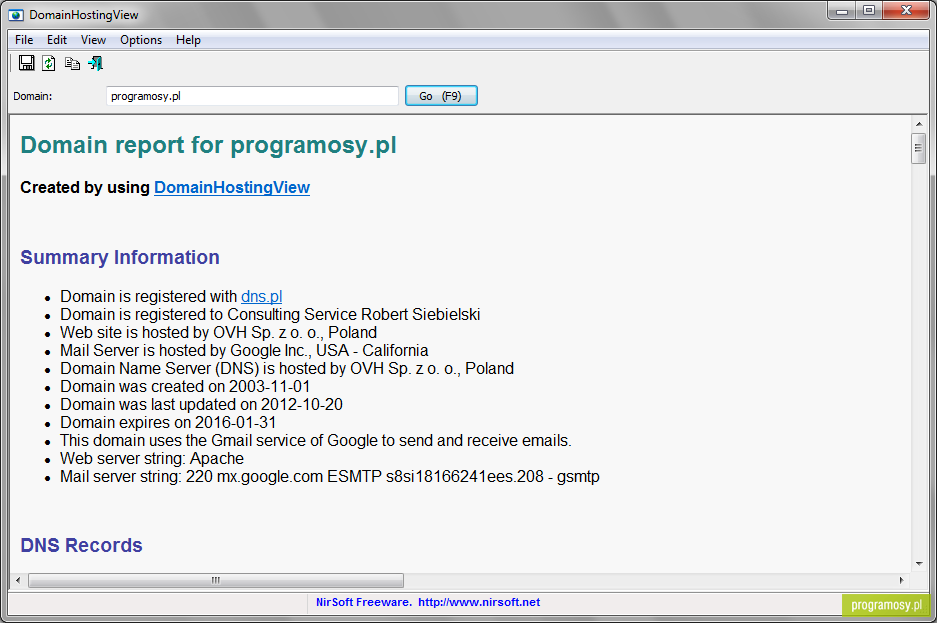
Task: Open the Help menu
Action: pos(188,40)
